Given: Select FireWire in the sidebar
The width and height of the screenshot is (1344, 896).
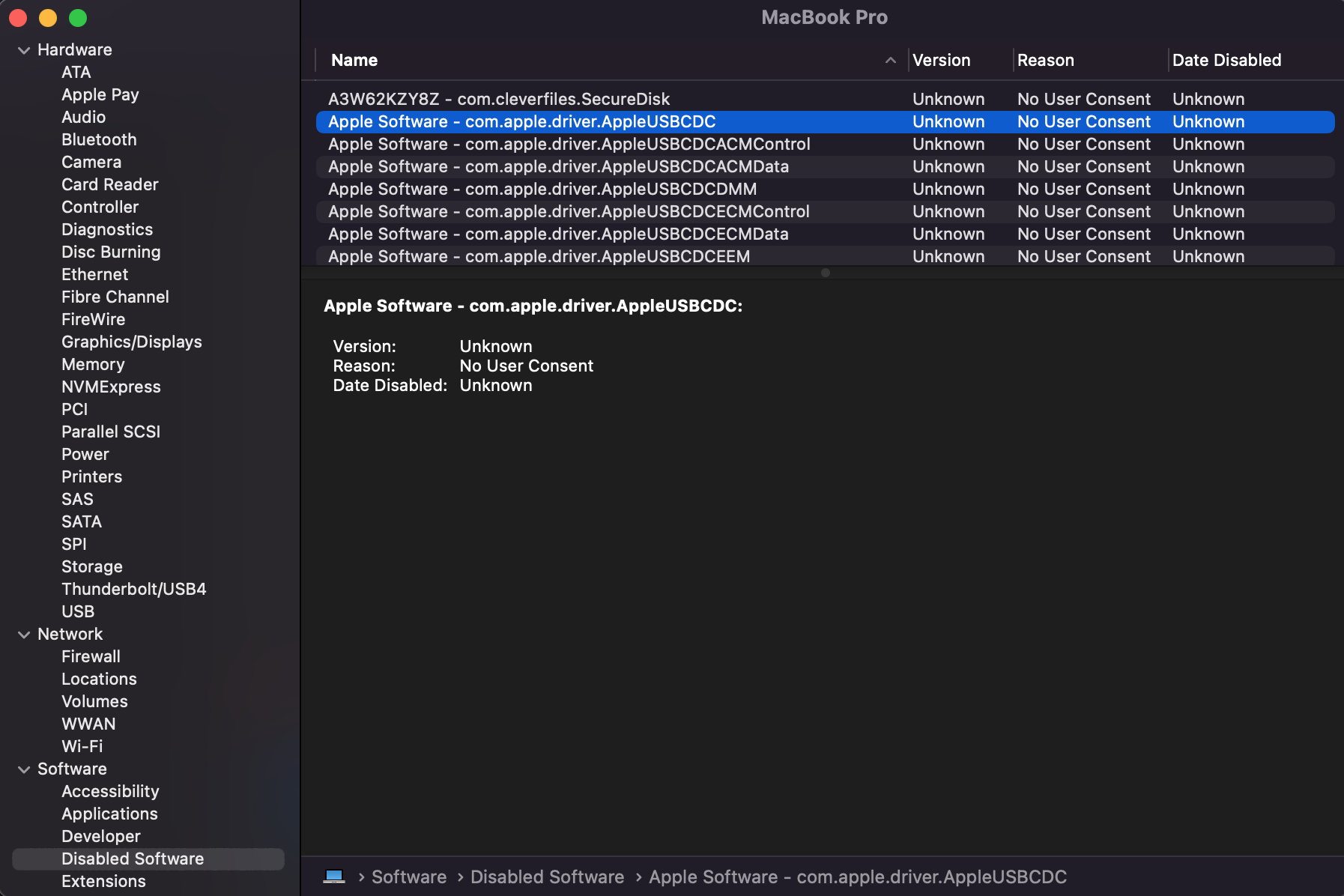Looking at the screenshot, I should coord(93,320).
